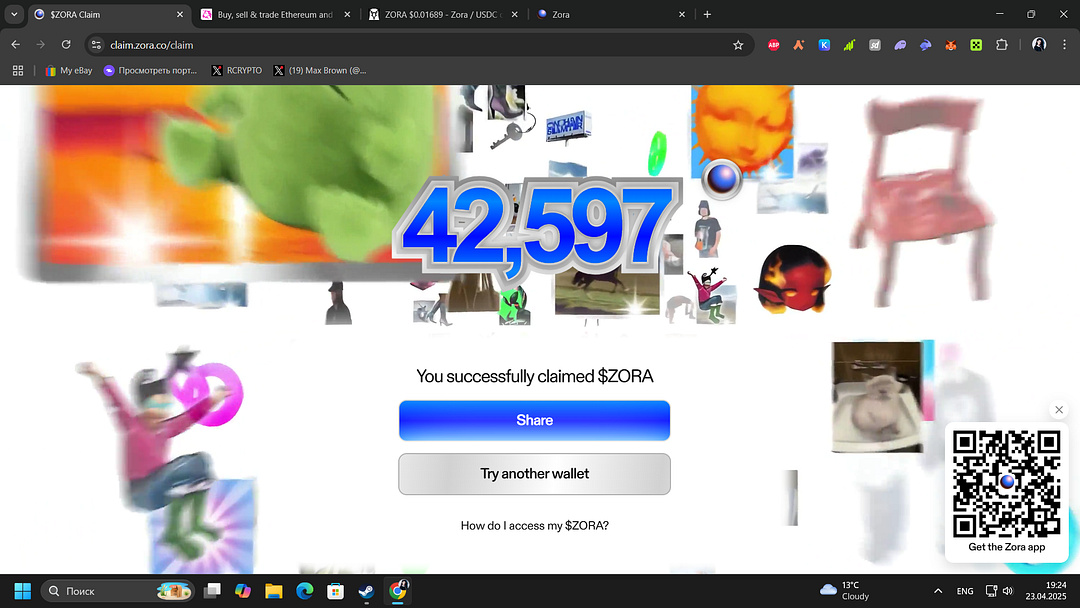Viewport: 1080px width, 608px height.
Task: Go forward to the next page
Action: pos(41,45)
